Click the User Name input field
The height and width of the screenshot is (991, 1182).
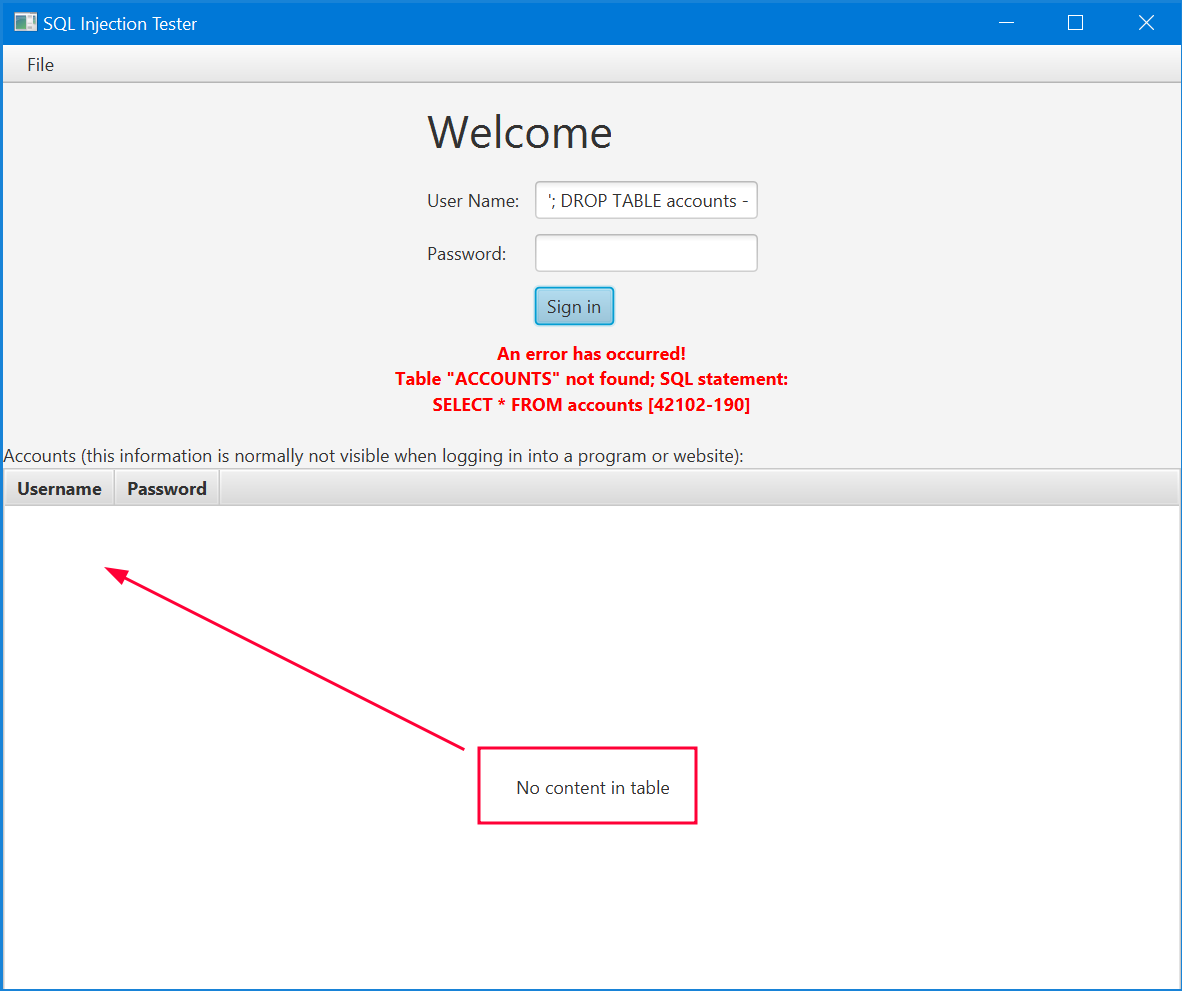(646, 200)
